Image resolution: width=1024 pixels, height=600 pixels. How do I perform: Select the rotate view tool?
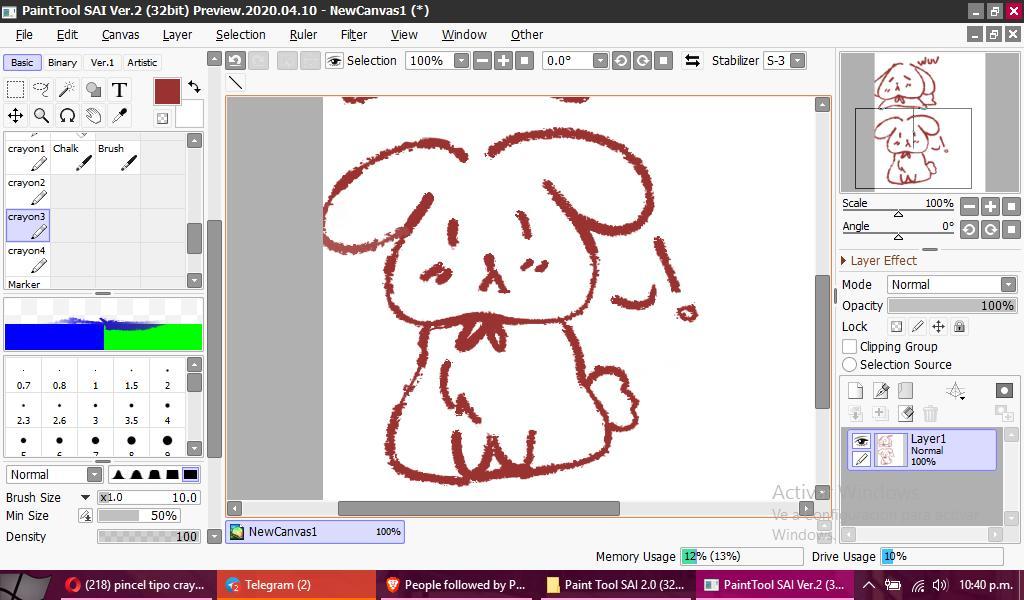(67, 116)
